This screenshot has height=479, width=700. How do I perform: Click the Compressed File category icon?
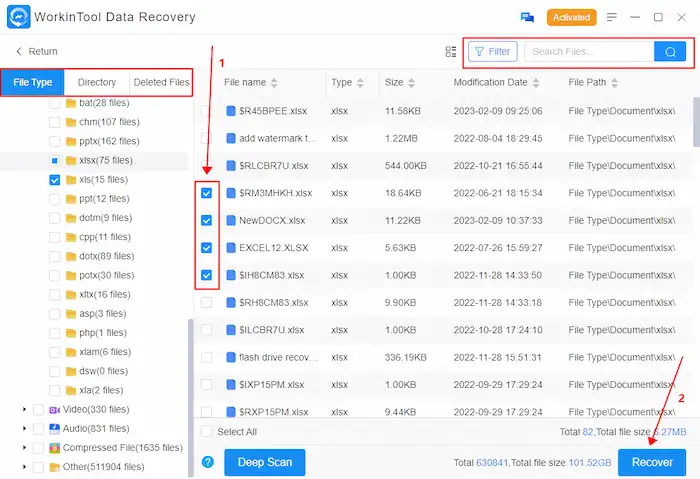pyautogui.click(x=54, y=448)
